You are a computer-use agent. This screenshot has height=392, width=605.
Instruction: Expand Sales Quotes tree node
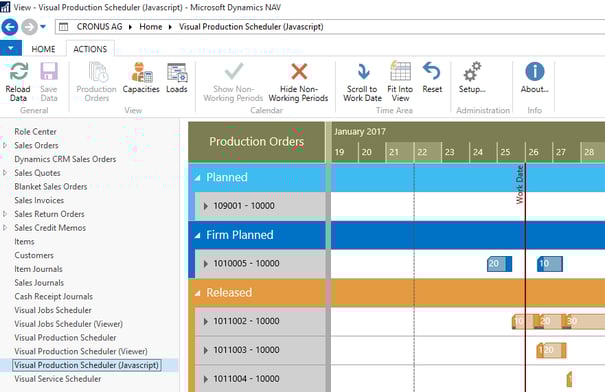click(5, 173)
